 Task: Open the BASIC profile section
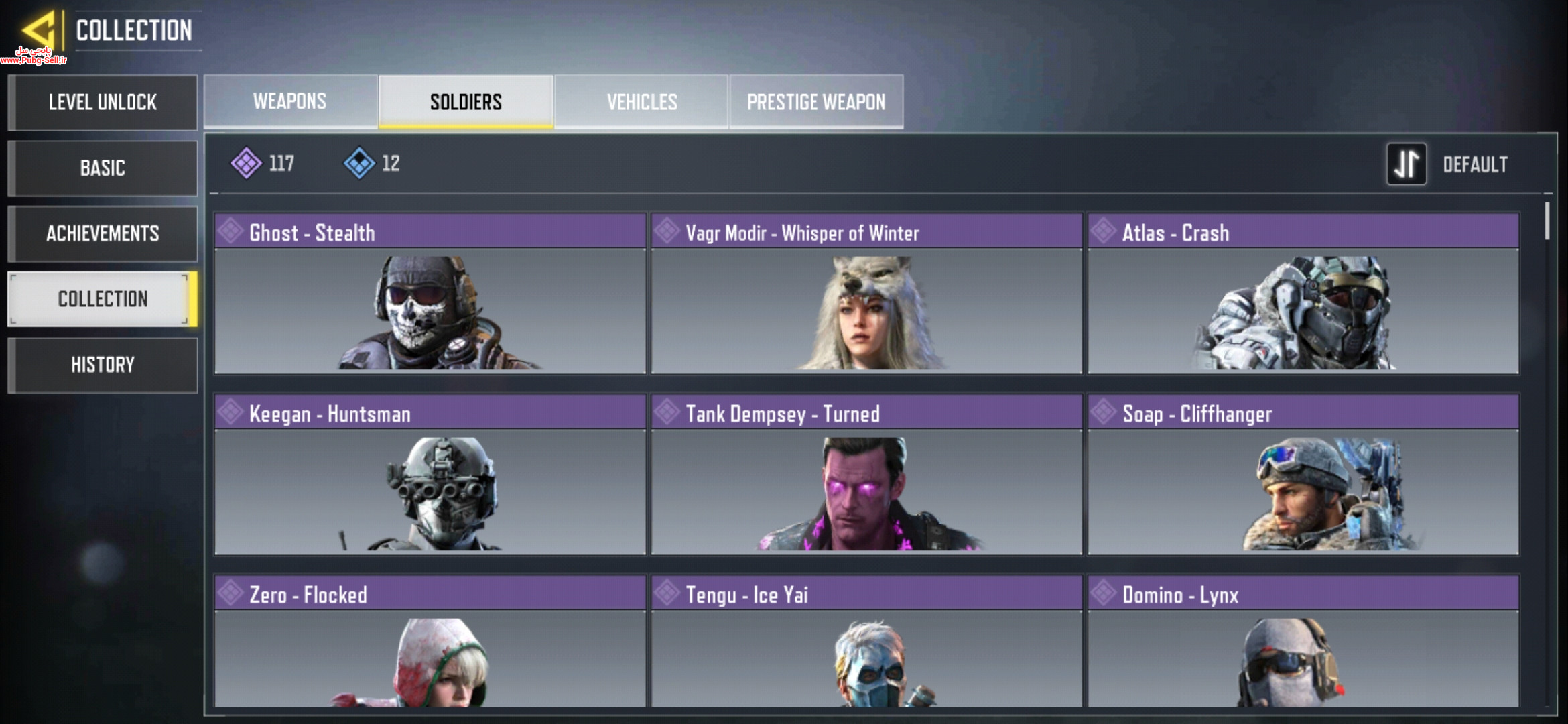pyautogui.click(x=103, y=168)
